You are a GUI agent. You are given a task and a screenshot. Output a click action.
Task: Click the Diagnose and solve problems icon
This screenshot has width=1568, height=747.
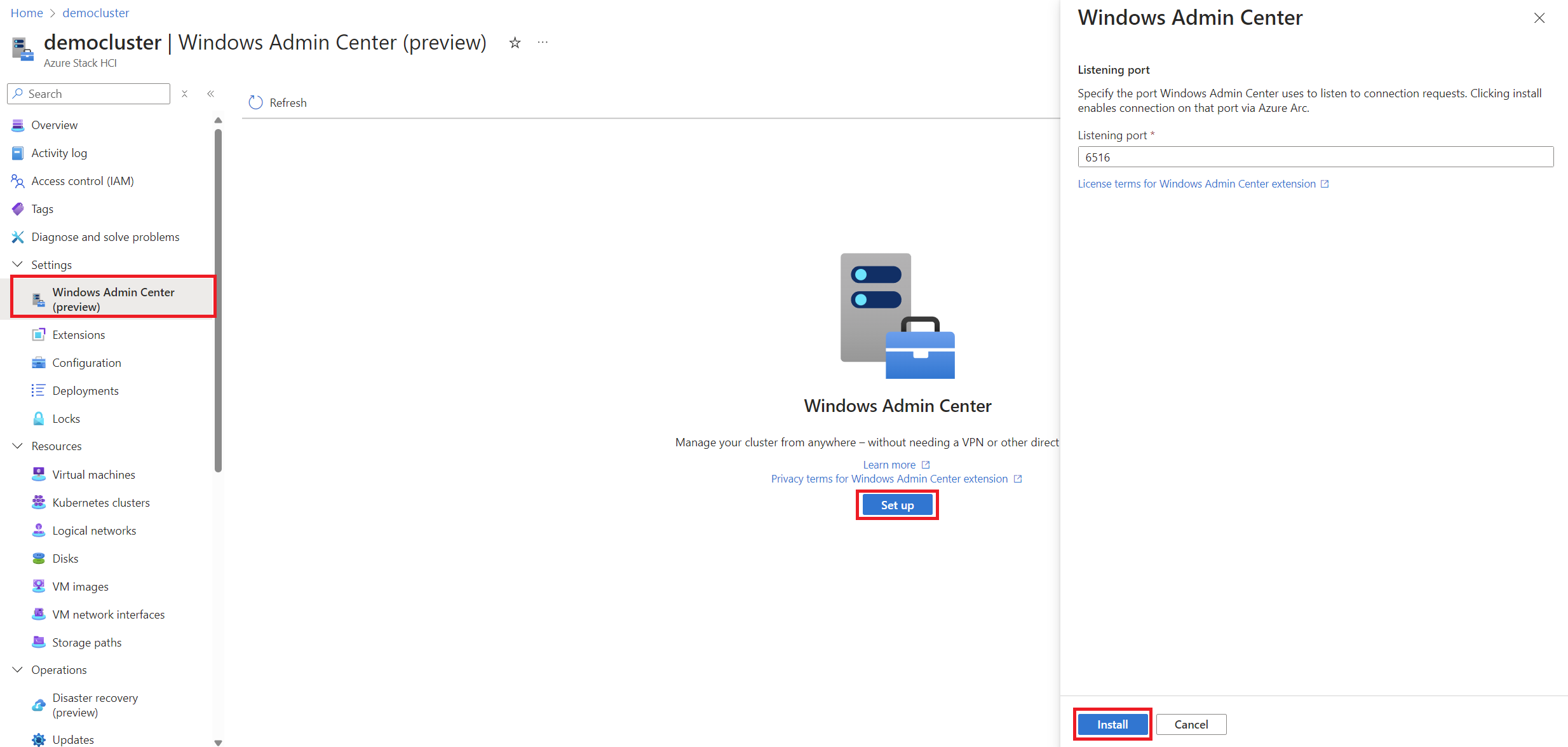click(18, 237)
